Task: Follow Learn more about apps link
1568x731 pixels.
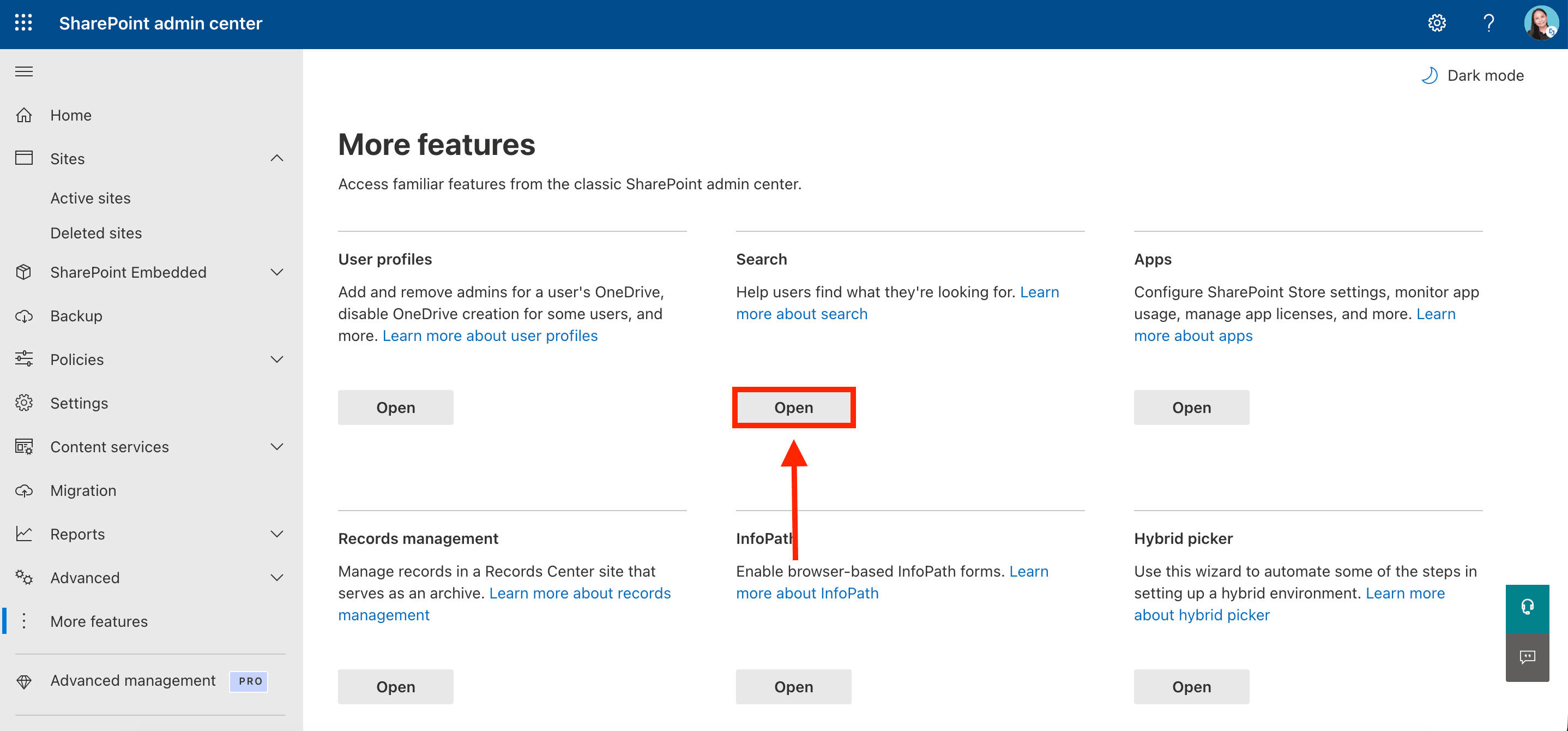Action: click(1193, 335)
